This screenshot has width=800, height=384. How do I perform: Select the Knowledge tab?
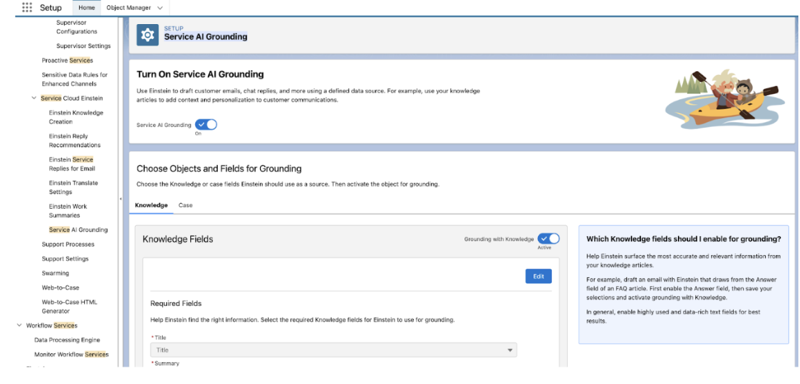tap(151, 205)
